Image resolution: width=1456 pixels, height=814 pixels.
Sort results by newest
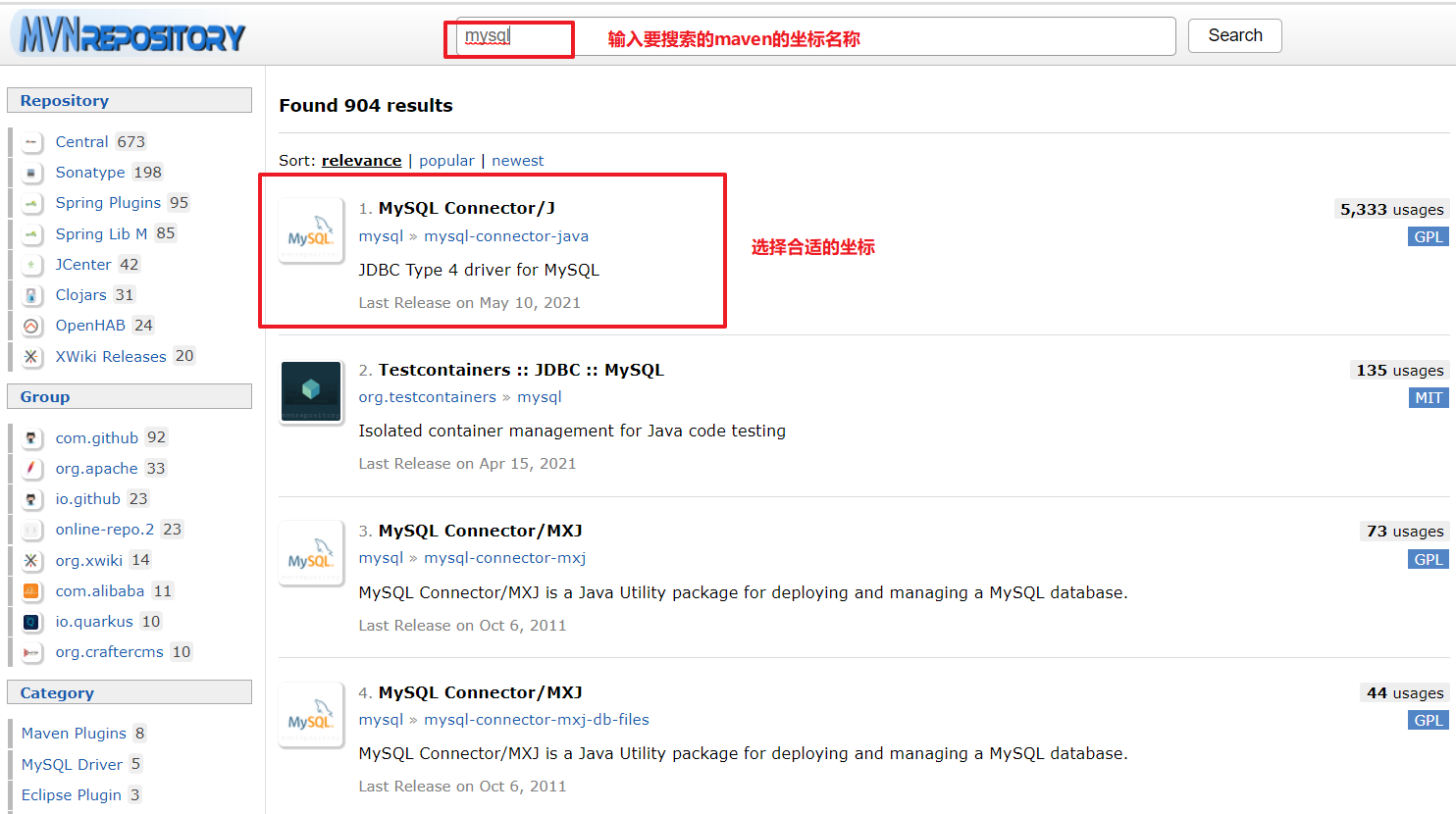click(518, 161)
